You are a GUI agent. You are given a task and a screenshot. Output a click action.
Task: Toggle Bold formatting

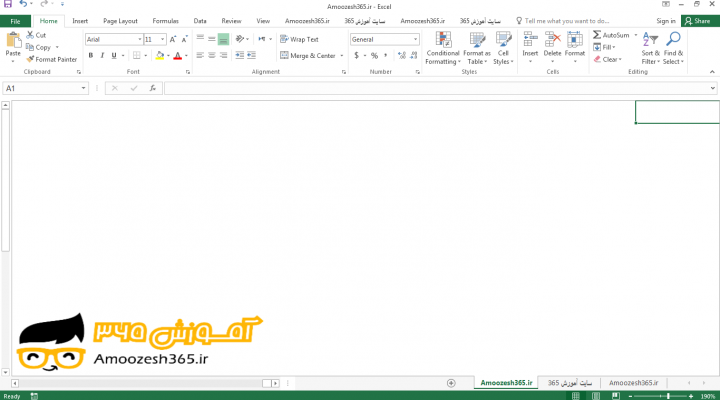90,56
